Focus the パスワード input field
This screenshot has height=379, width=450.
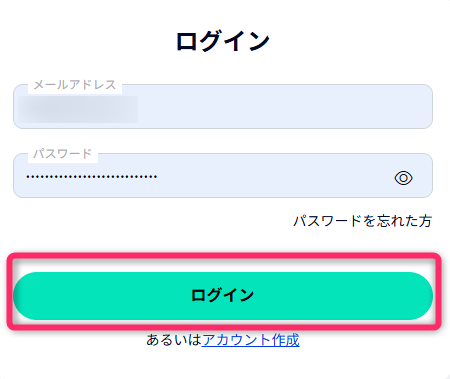[x=223, y=175]
